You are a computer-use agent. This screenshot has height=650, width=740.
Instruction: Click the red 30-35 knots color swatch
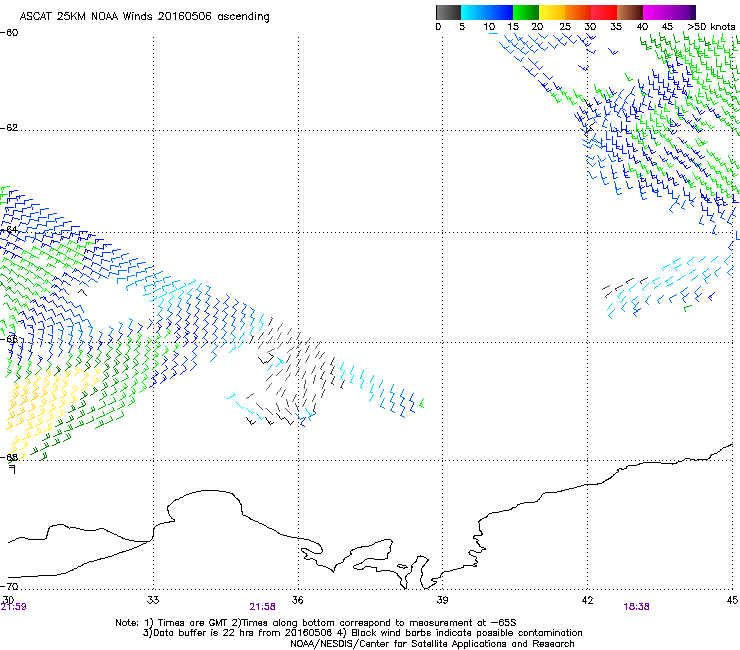604,12
